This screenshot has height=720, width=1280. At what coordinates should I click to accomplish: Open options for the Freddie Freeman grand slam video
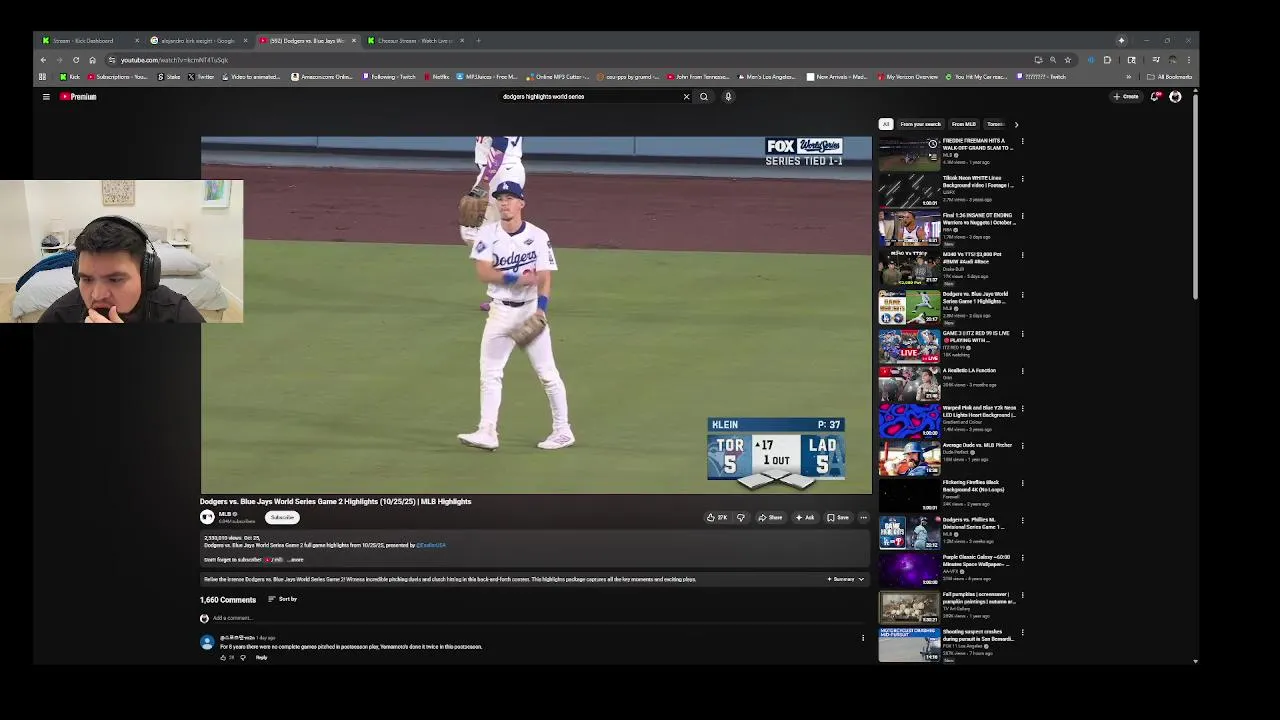[1022, 141]
